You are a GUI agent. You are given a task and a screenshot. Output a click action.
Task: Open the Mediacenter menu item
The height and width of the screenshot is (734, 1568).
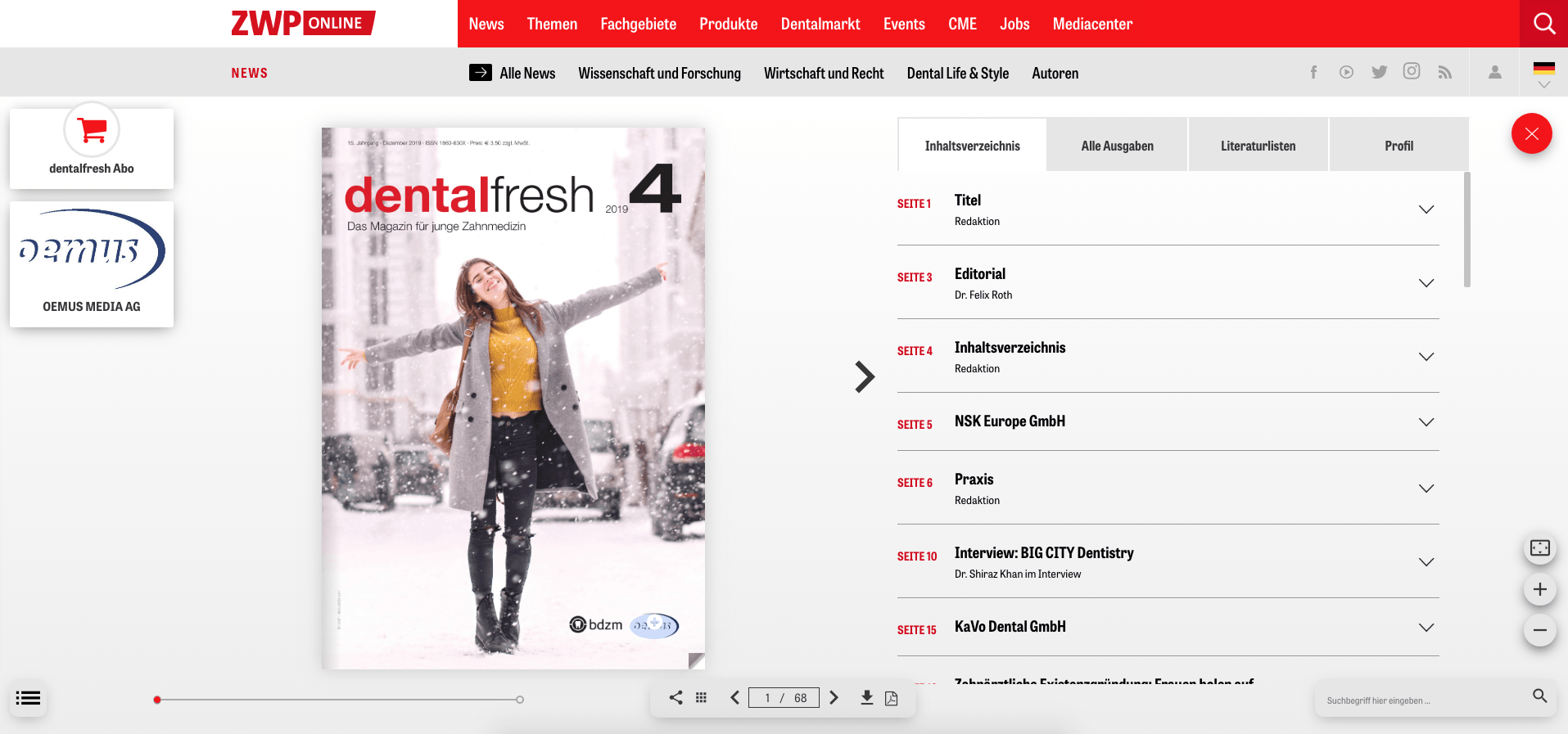1092,24
